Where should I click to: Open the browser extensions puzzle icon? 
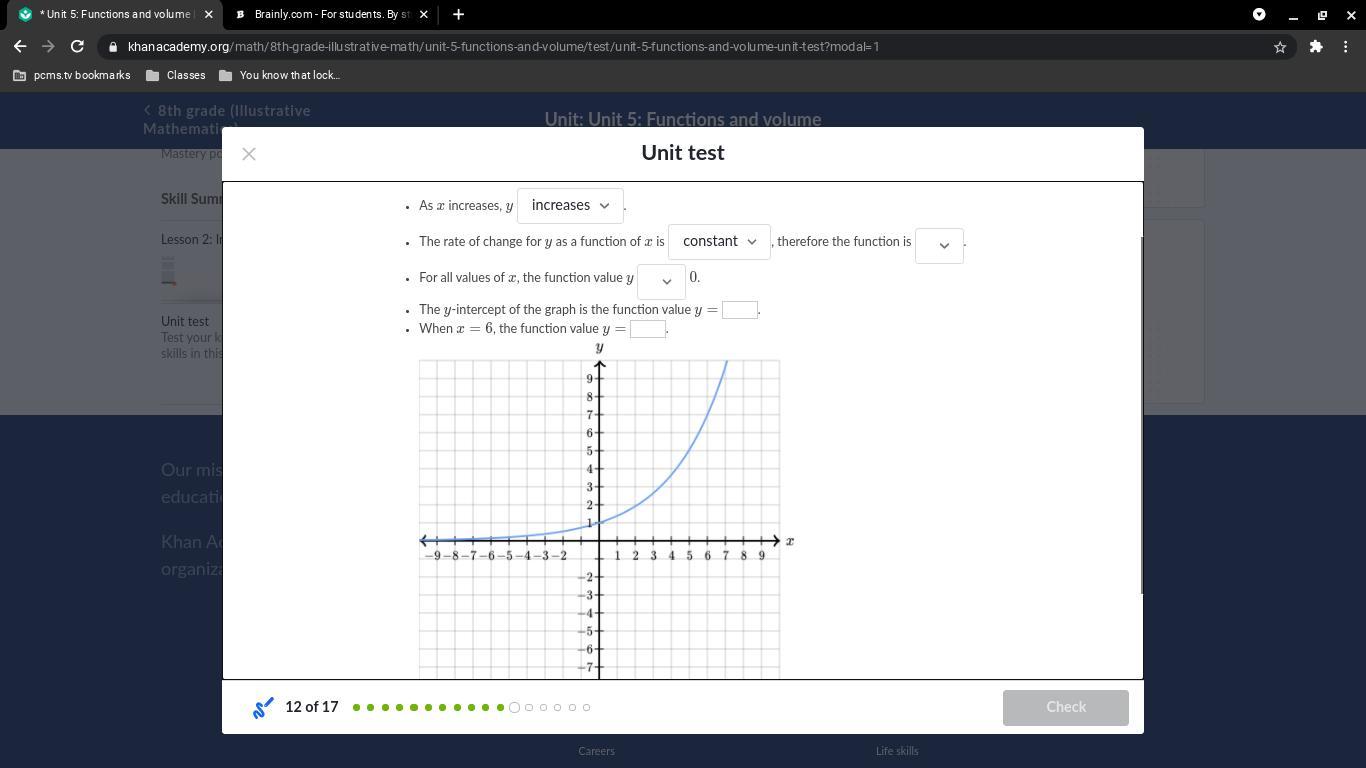(x=1316, y=47)
